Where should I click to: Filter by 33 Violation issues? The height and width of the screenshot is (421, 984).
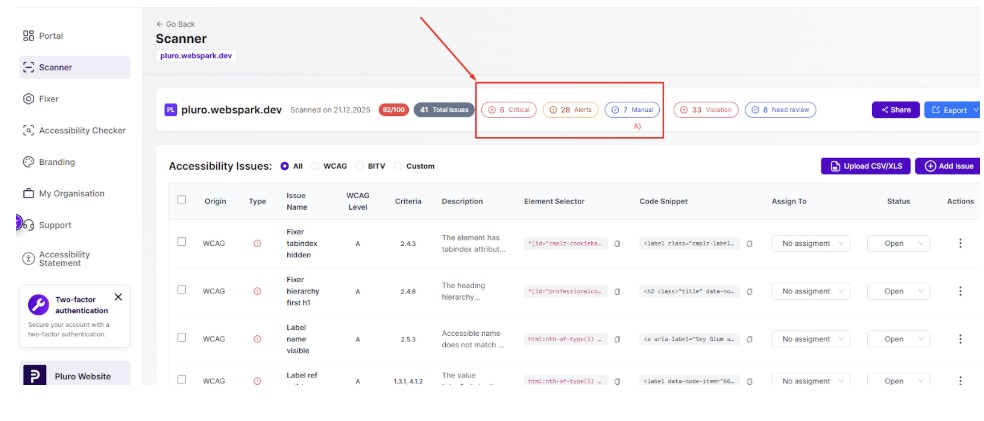pos(706,110)
